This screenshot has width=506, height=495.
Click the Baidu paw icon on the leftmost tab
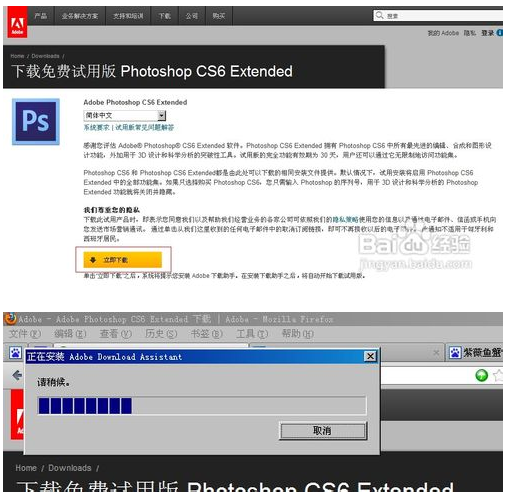(15, 352)
